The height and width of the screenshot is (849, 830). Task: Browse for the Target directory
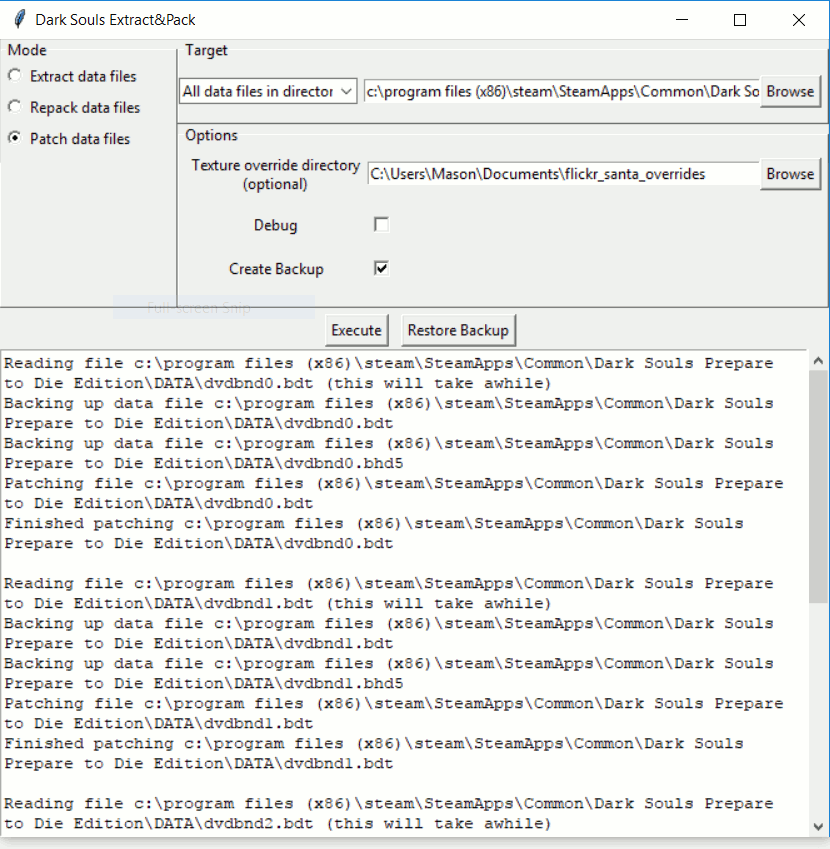click(790, 91)
